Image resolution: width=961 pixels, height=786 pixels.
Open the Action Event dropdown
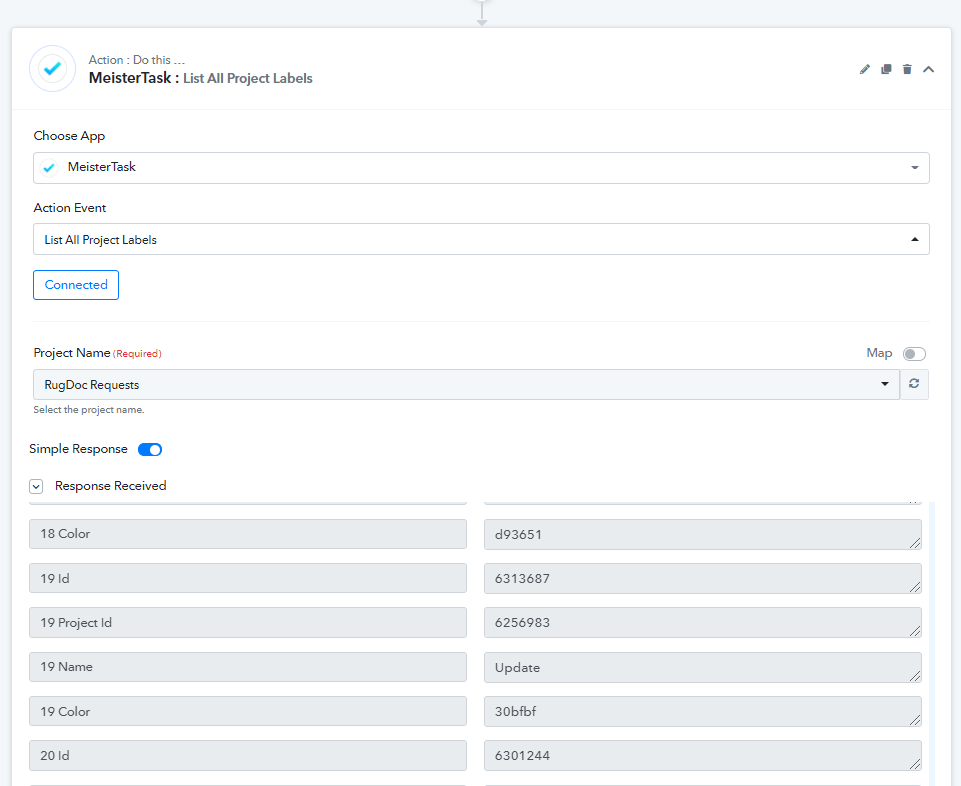click(x=481, y=239)
